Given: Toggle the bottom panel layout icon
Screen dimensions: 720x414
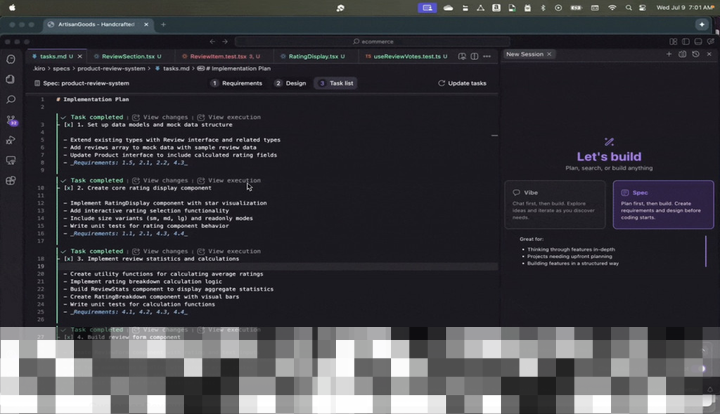Looking at the screenshot, I should coord(698,41).
